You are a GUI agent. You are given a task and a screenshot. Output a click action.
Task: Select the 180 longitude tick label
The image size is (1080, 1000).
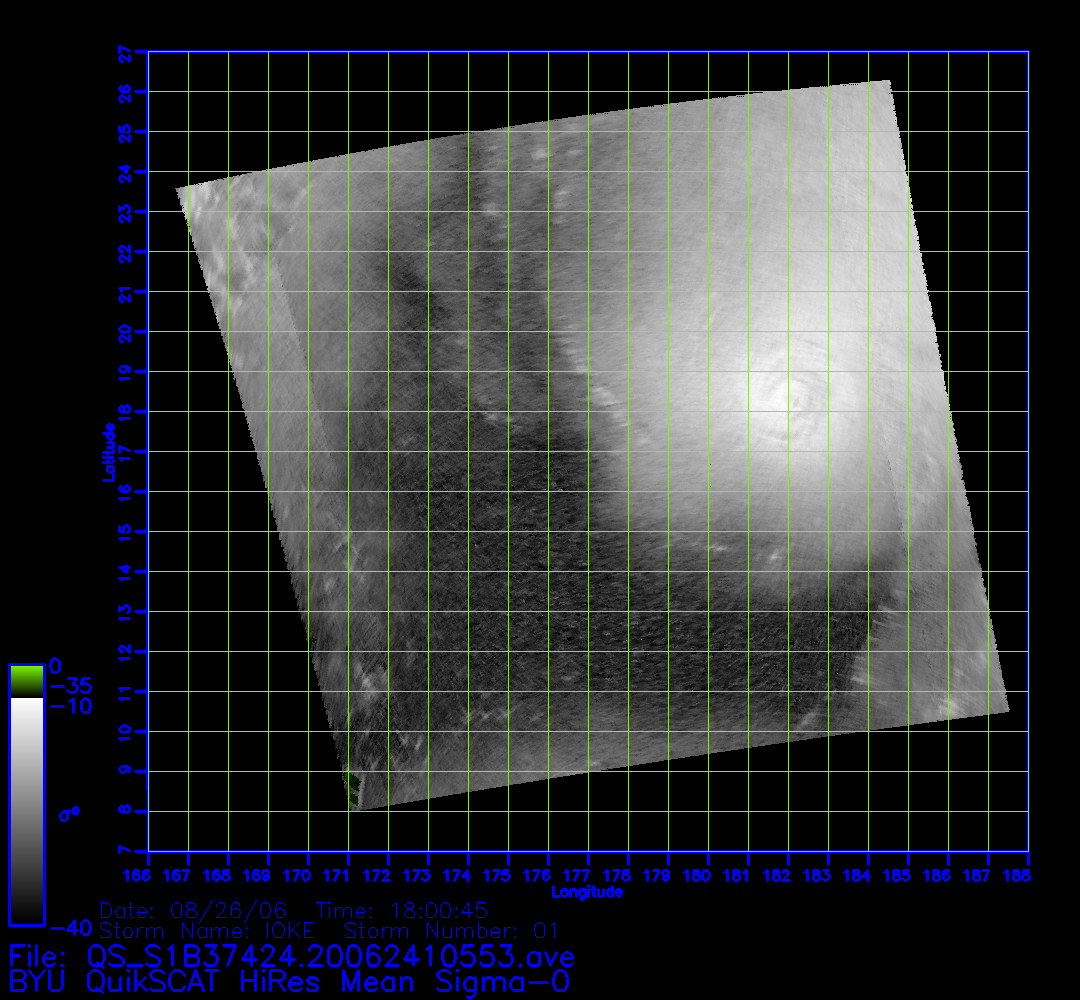click(x=708, y=876)
